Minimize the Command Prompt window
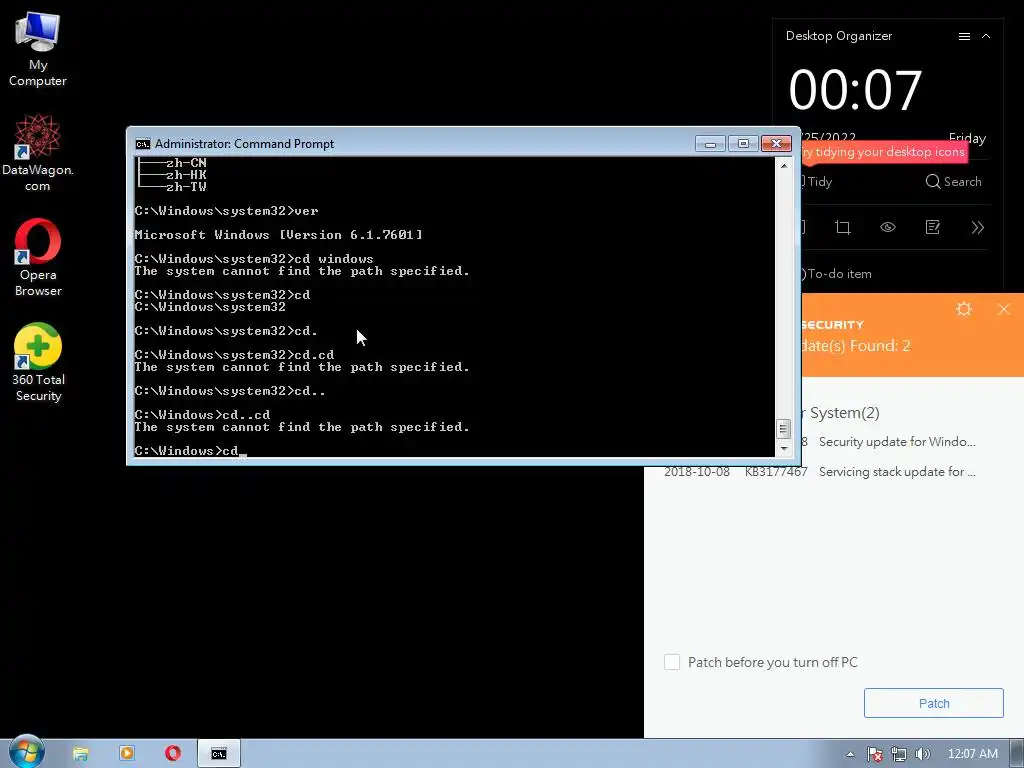Image resolution: width=1024 pixels, height=768 pixels. 710,144
